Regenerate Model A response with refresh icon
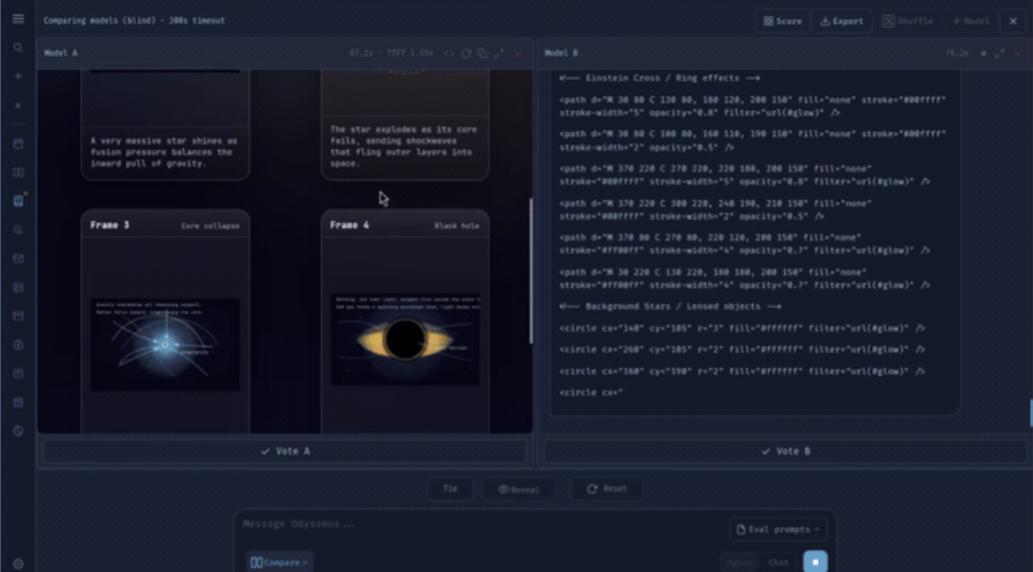This screenshot has height=572, width=1033. pyautogui.click(x=466, y=53)
